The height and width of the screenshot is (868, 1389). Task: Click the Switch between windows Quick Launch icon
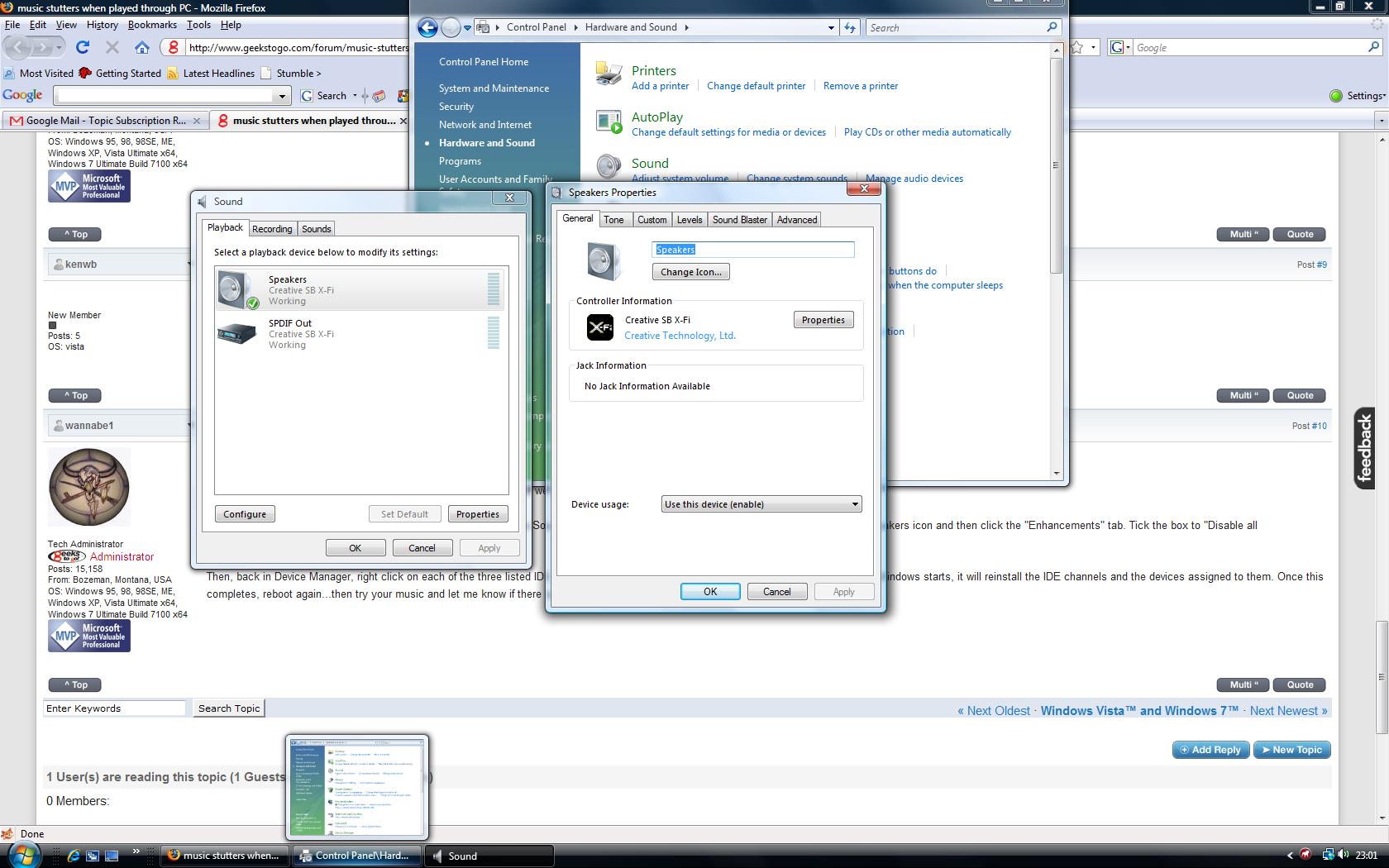(x=93, y=856)
